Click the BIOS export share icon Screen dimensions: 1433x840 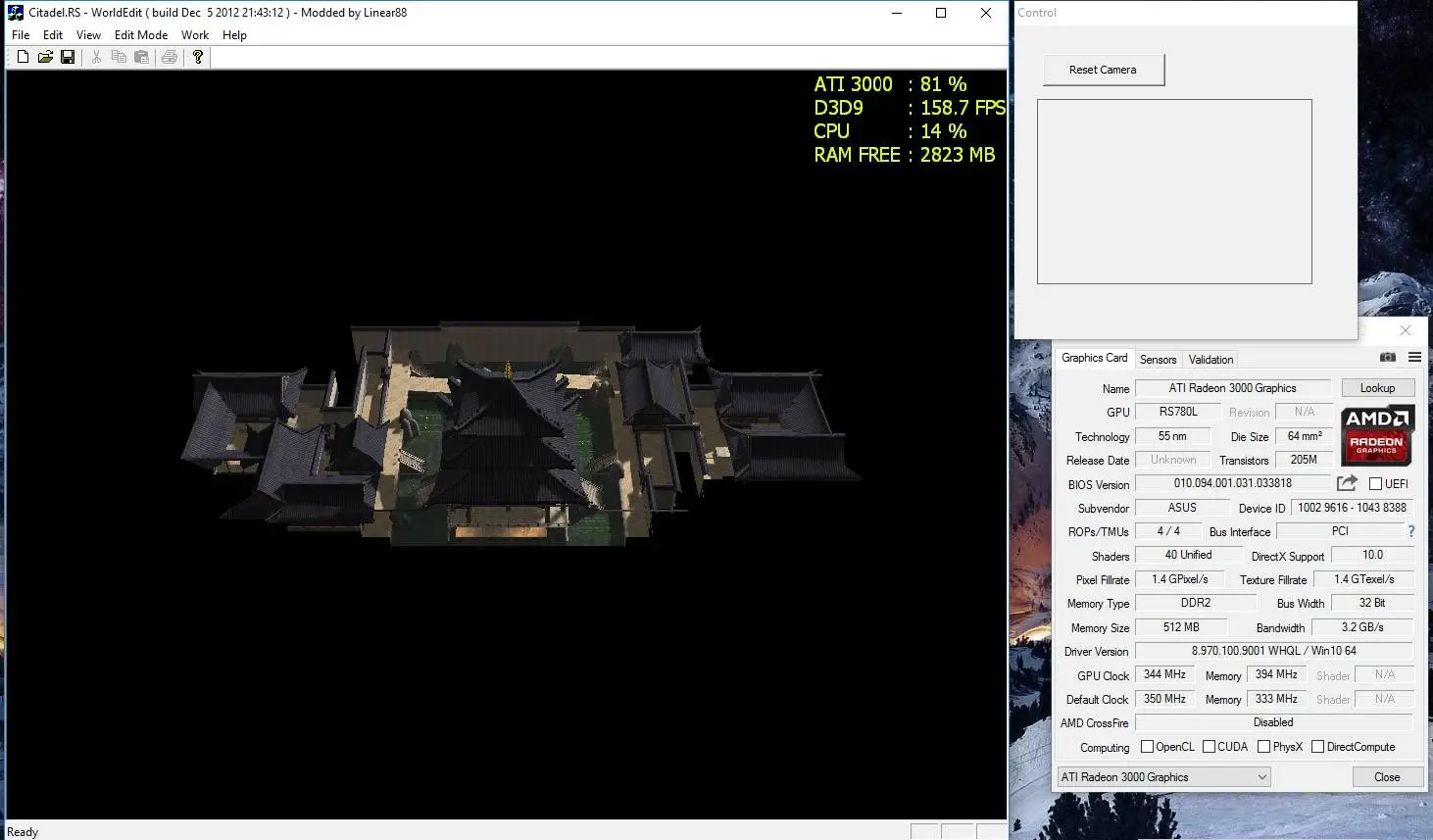tap(1347, 483)
